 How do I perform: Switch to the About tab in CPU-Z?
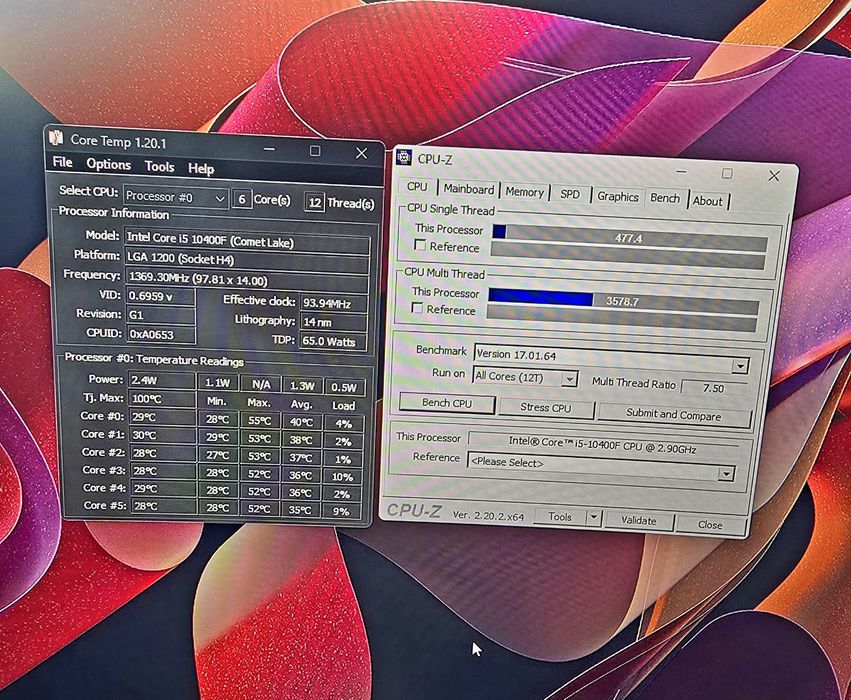[x=708, y=201]
